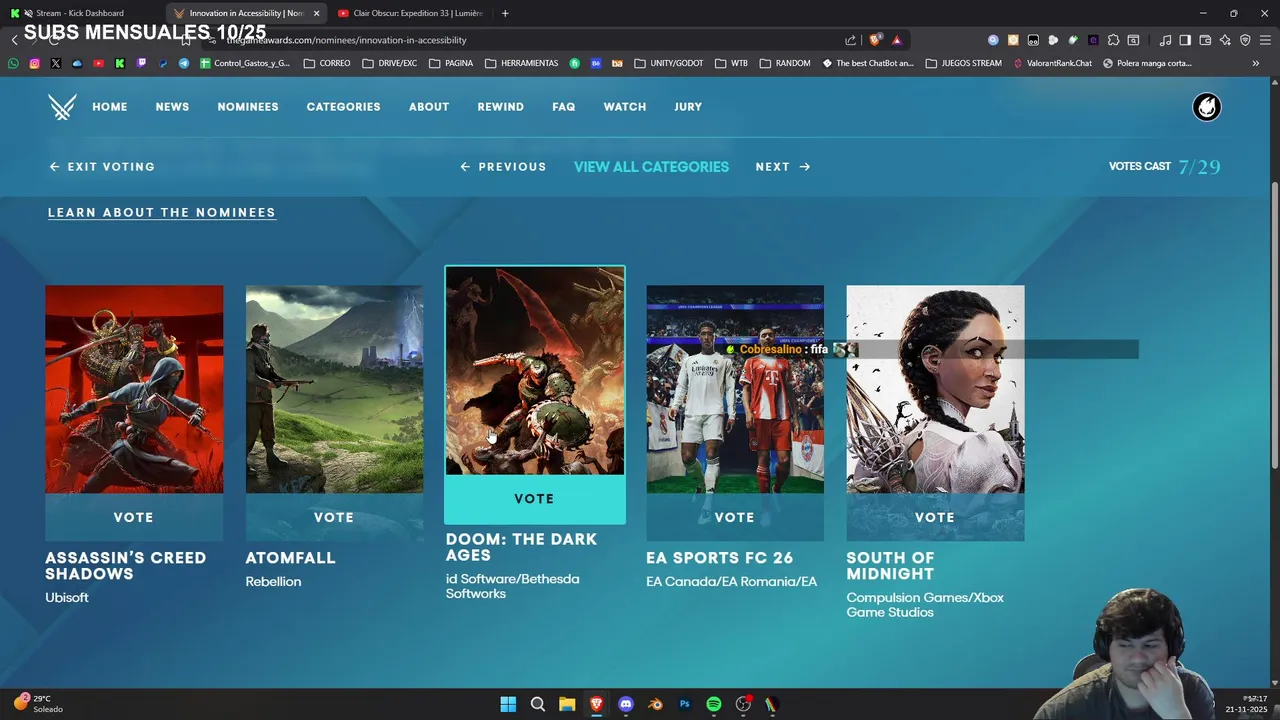Open the JURY menu item
Image resolution: width=1280 pixels, height=720 pixels.
click(688, 107)
